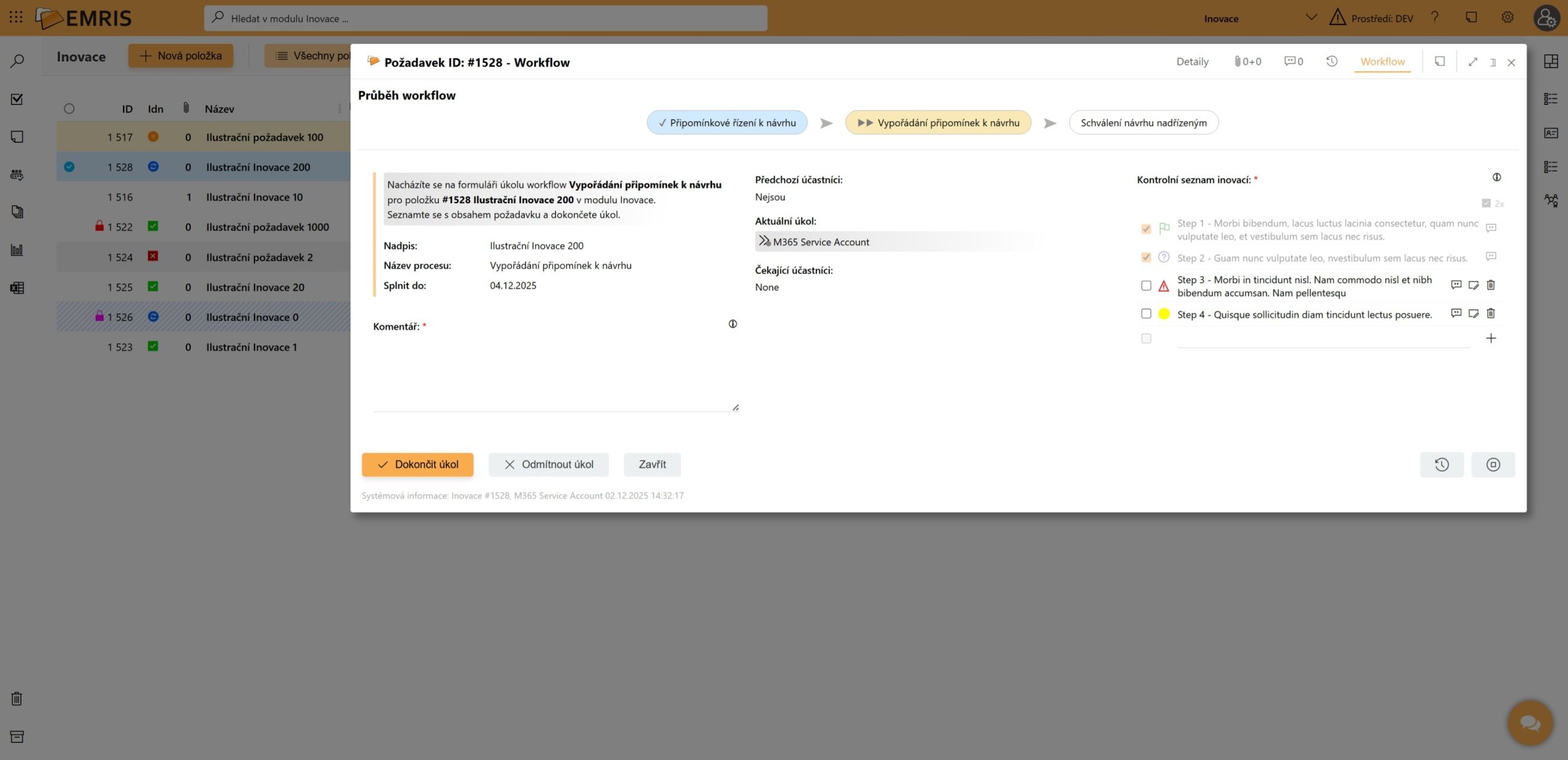Delete Step 4 with the trash icon

click(x=1491, y=313)
